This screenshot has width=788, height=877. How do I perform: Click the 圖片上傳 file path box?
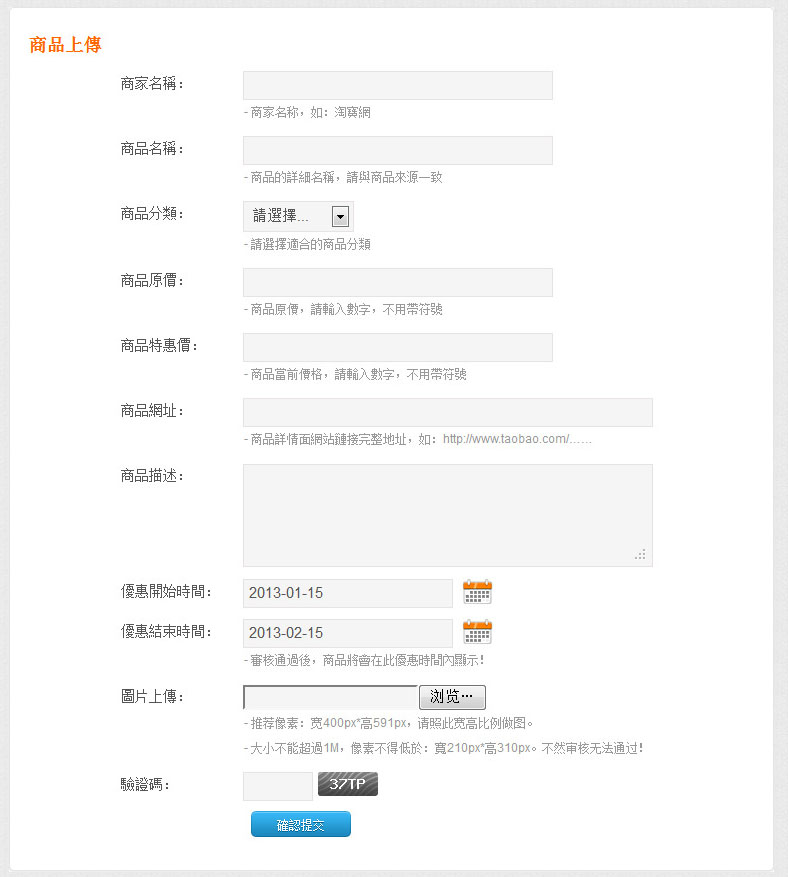click(x=330, y=697)
